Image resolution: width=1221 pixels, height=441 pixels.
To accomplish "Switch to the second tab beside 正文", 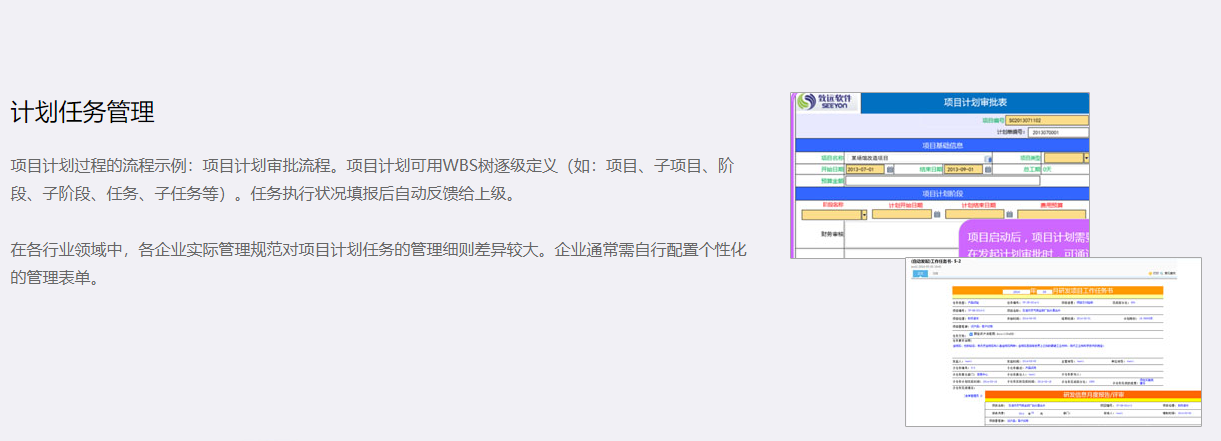I will [934, 273].
